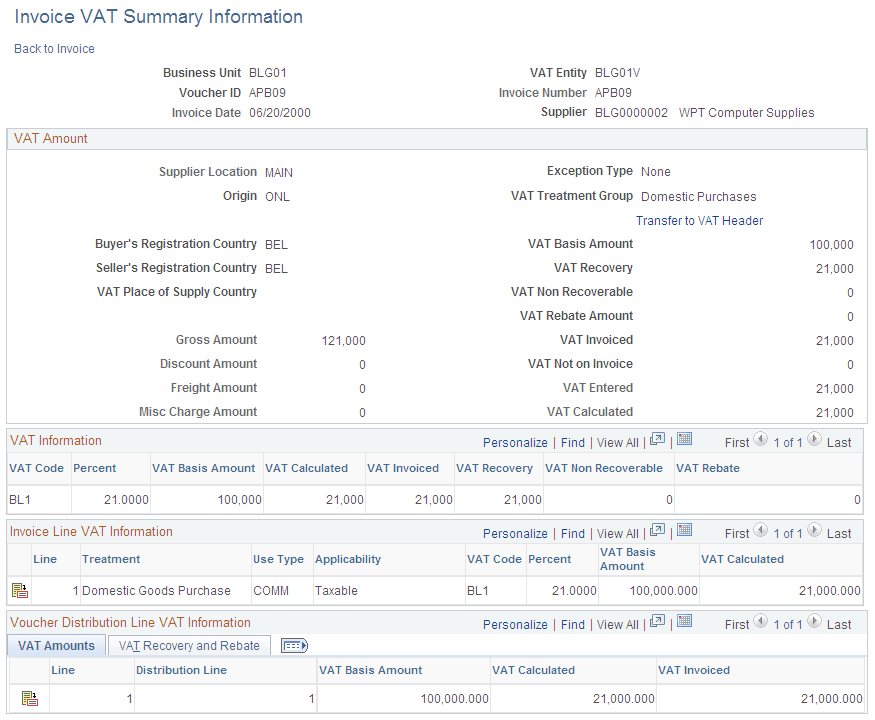The height and width of the screenshot is (720, 875).
Task: Click the Back to Invoice link
Action: pyautogui.click(x=53, y=48)
